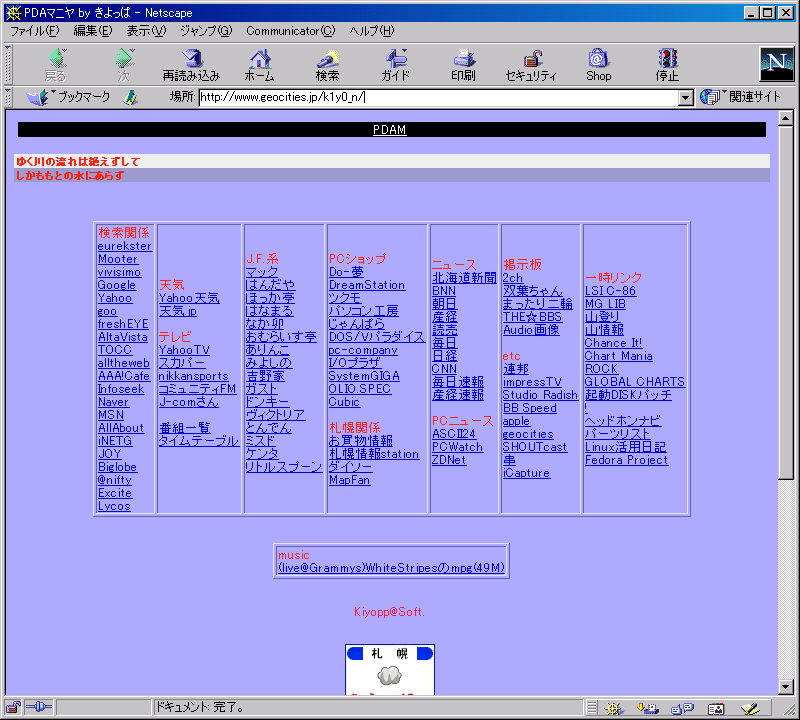Image resolution: width=800 pixels, height=720 pixels.
Task: Open the eurekster link
Action: [124, 246]
